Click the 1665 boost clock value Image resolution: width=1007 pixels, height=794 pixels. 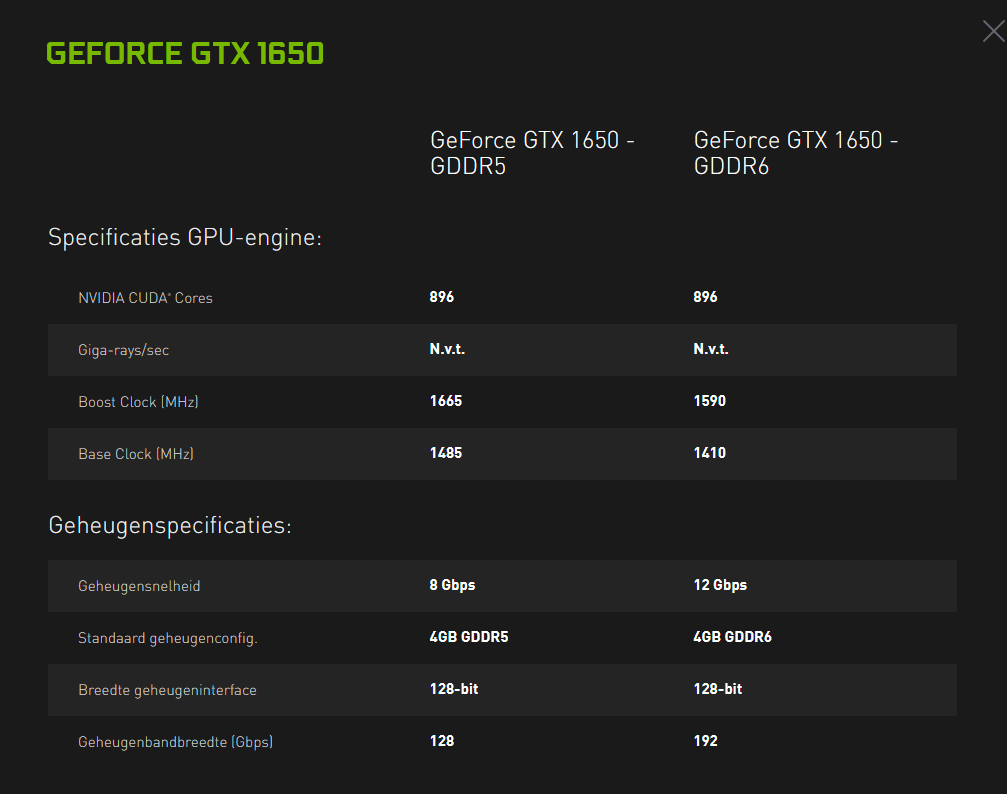[x=446, y=401]
